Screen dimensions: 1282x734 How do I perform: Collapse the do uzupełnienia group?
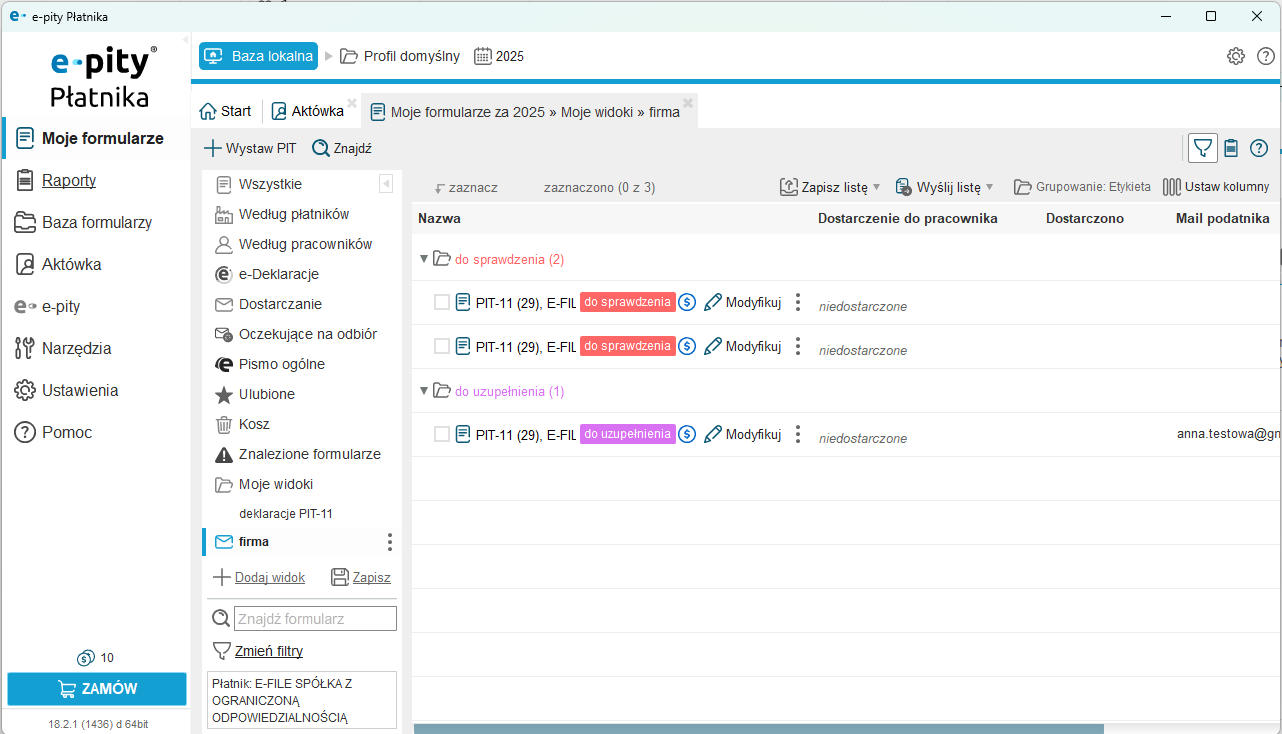coord(424,391)
